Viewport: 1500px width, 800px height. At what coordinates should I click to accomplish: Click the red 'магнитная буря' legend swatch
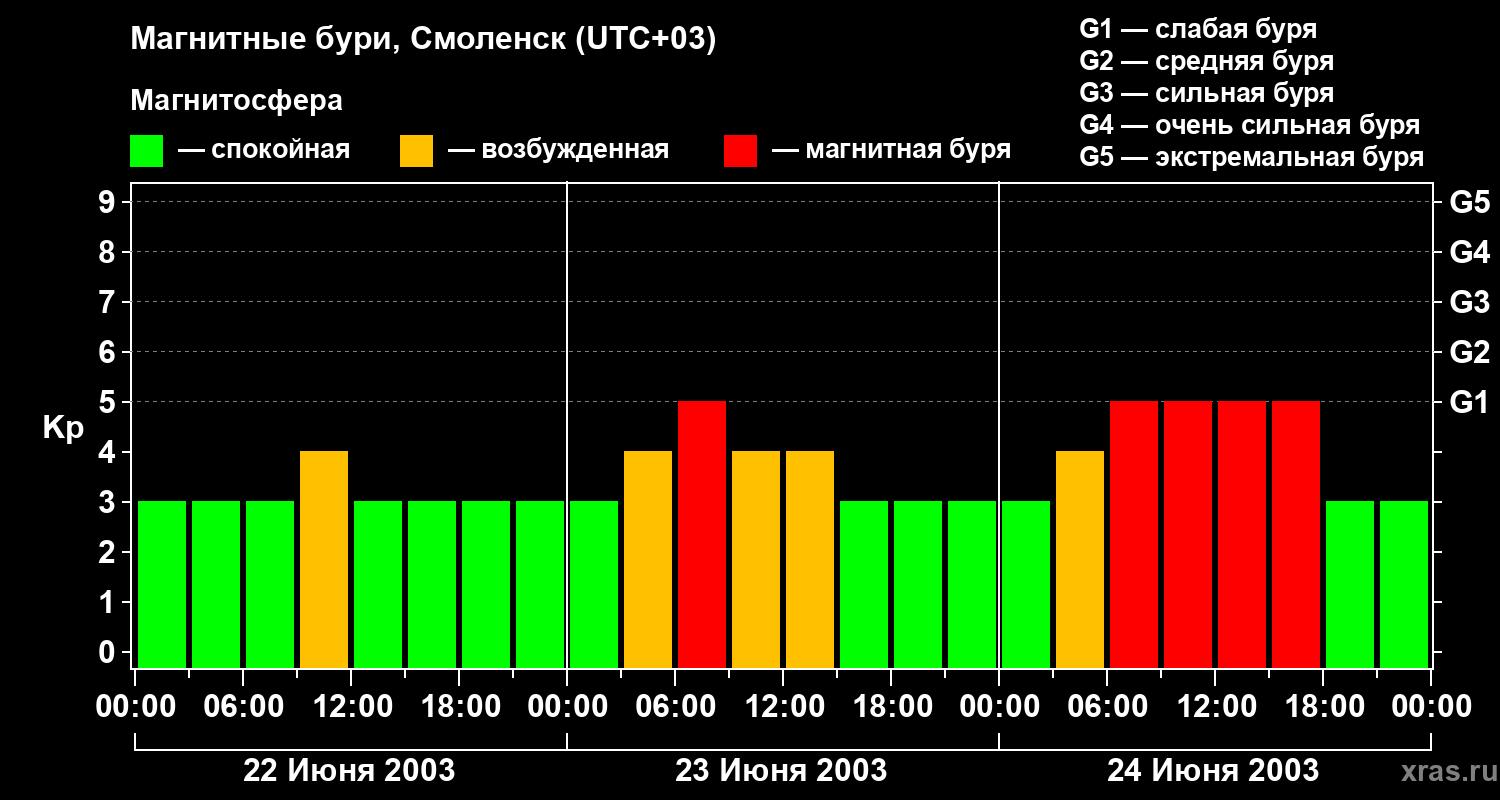coord(740,151)
